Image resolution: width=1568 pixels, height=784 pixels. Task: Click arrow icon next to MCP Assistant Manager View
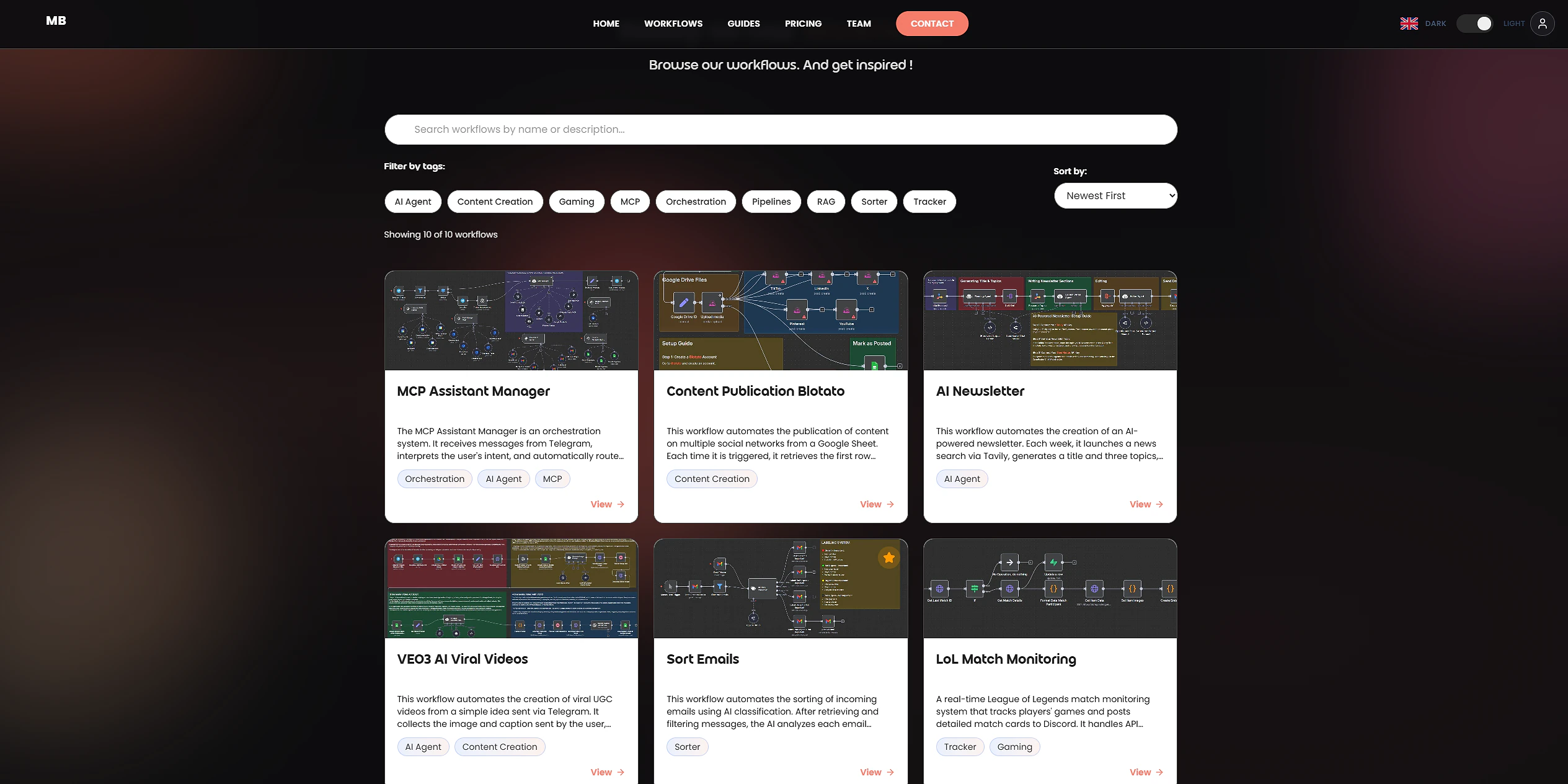[621, 504]
